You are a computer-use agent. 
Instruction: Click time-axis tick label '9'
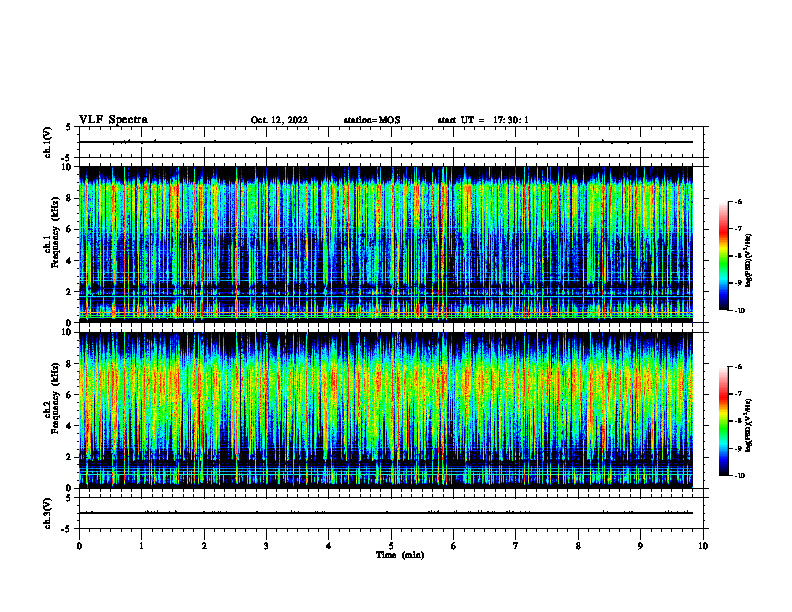pos(640,546)
